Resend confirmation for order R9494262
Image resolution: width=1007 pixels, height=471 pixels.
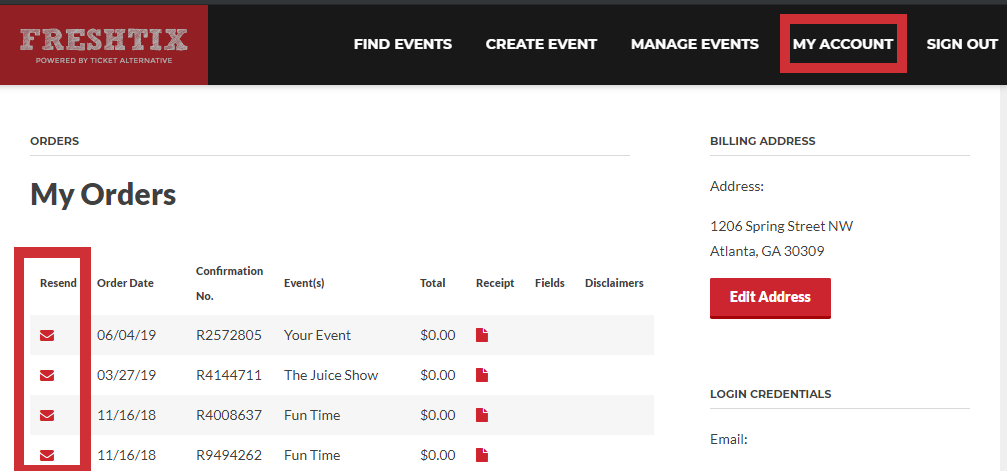click(47, 456)
